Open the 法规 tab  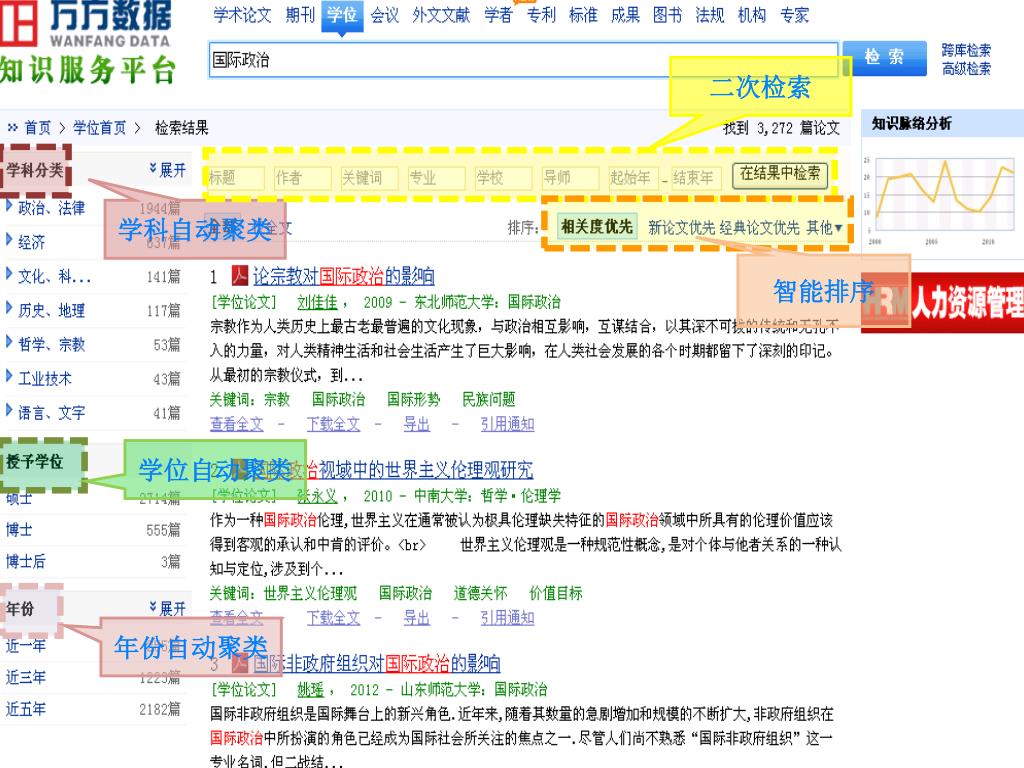[710, 15]
